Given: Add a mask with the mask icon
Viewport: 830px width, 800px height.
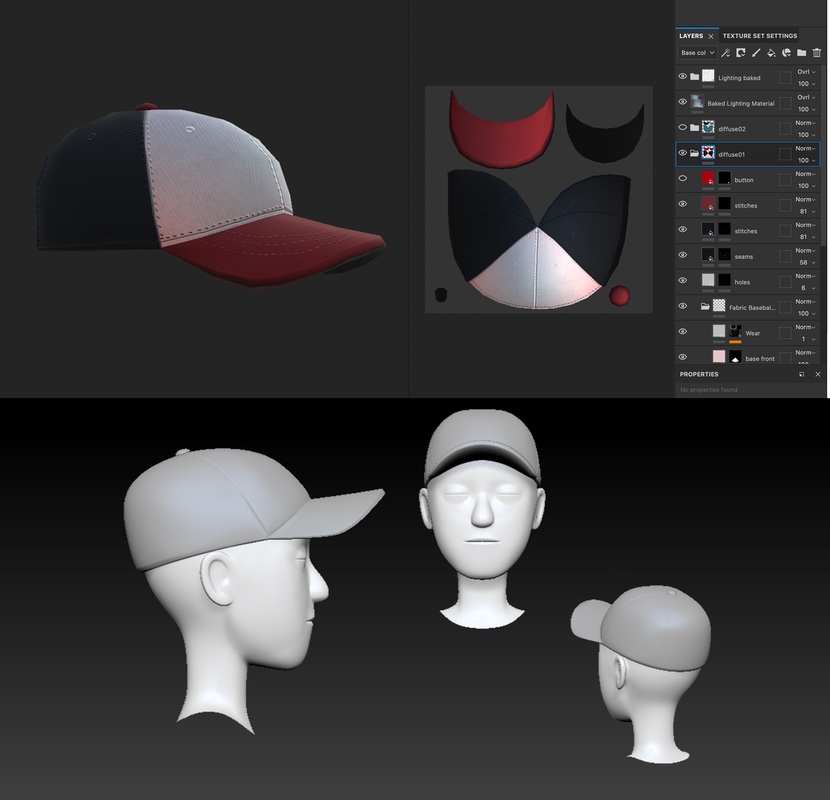Looking at the screenshot, I should pyautogui.click(x=741, y=52).
